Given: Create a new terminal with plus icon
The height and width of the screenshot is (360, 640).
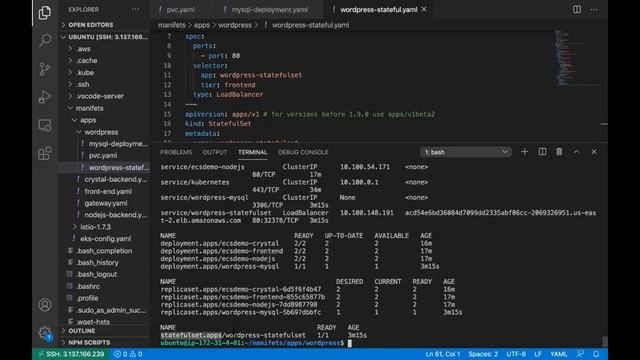Looking at the screenshot, I should click(x=524, y=152).
